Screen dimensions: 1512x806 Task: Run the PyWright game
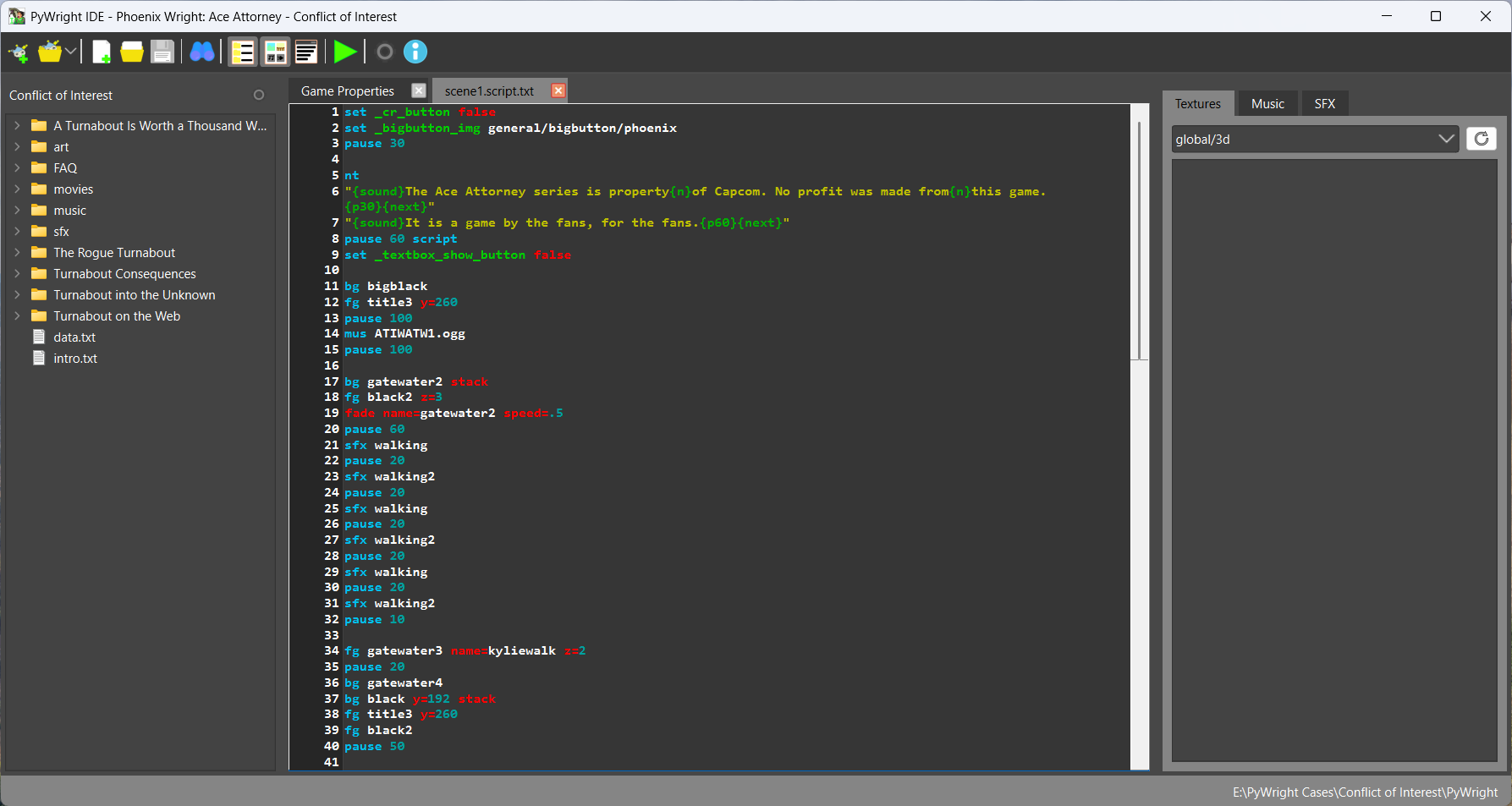(x=344, y=52)
